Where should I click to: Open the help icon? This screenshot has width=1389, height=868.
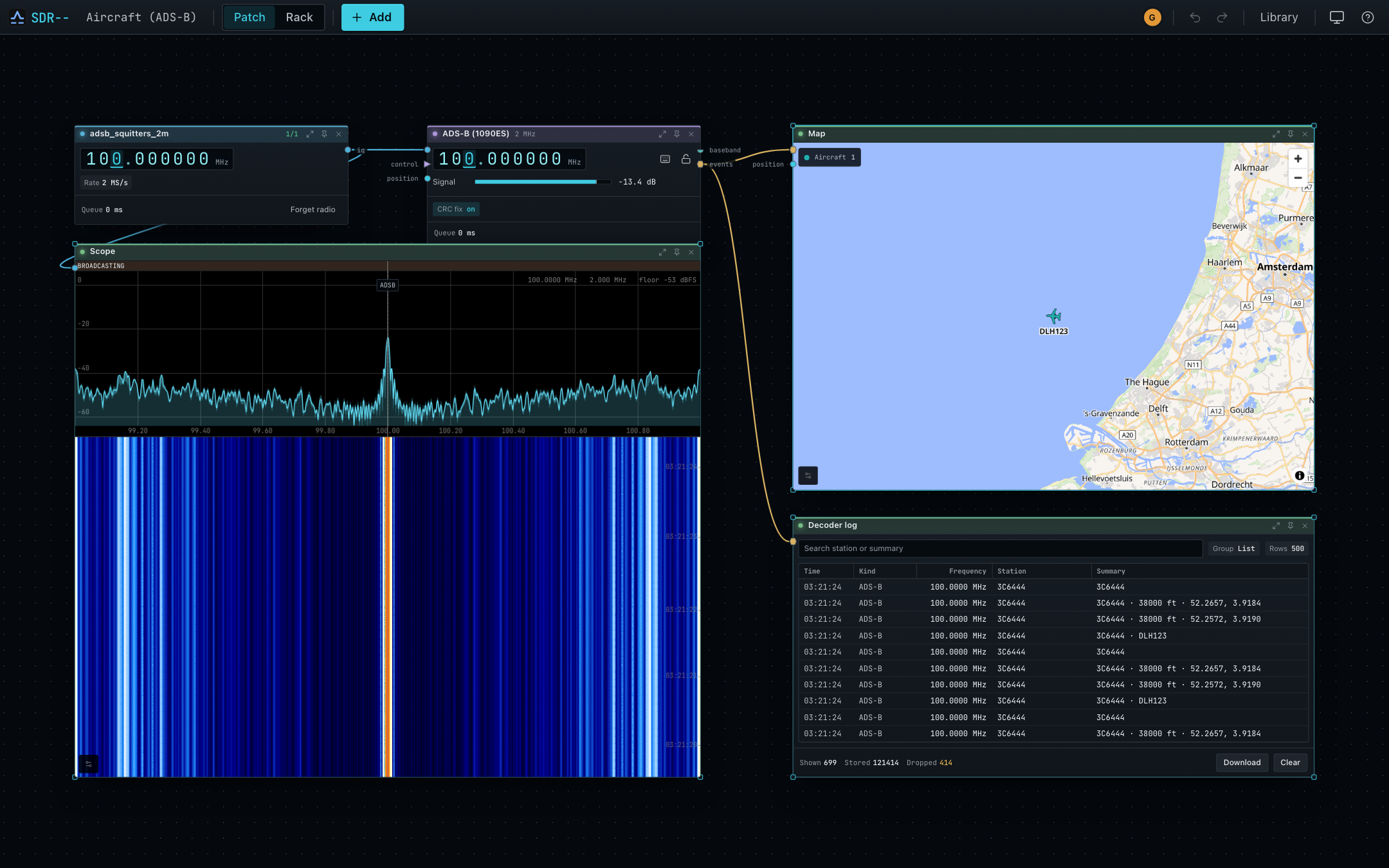pyautogui.click(x=1368, y=17)
